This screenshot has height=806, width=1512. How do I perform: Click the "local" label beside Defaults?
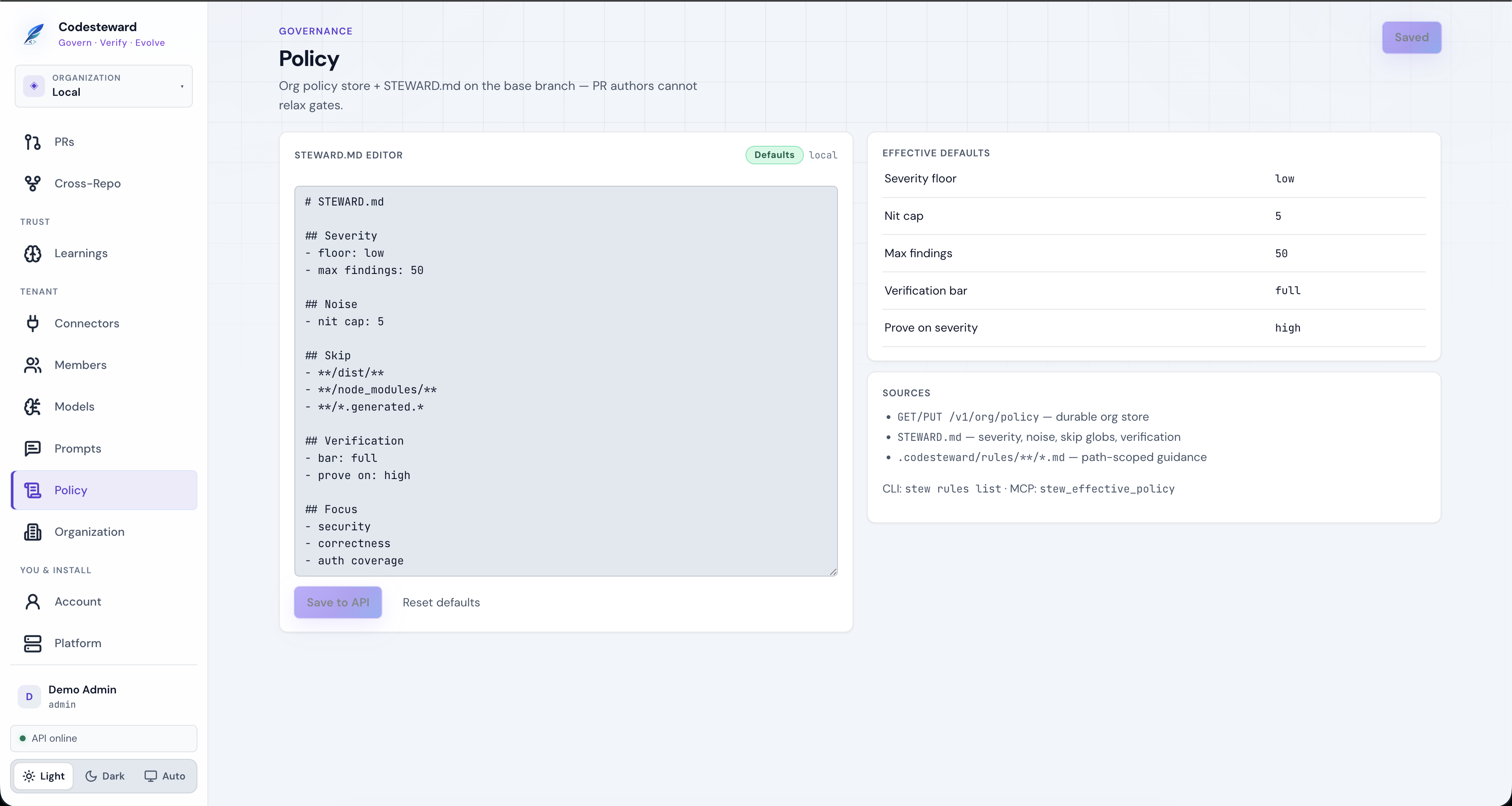(x=823, y=155)
